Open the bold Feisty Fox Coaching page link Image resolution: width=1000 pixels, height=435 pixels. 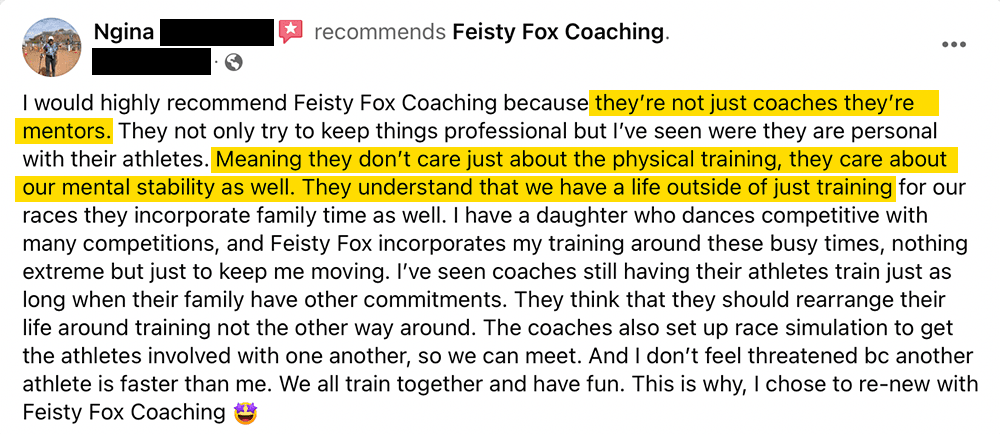[x=558, y=32]
